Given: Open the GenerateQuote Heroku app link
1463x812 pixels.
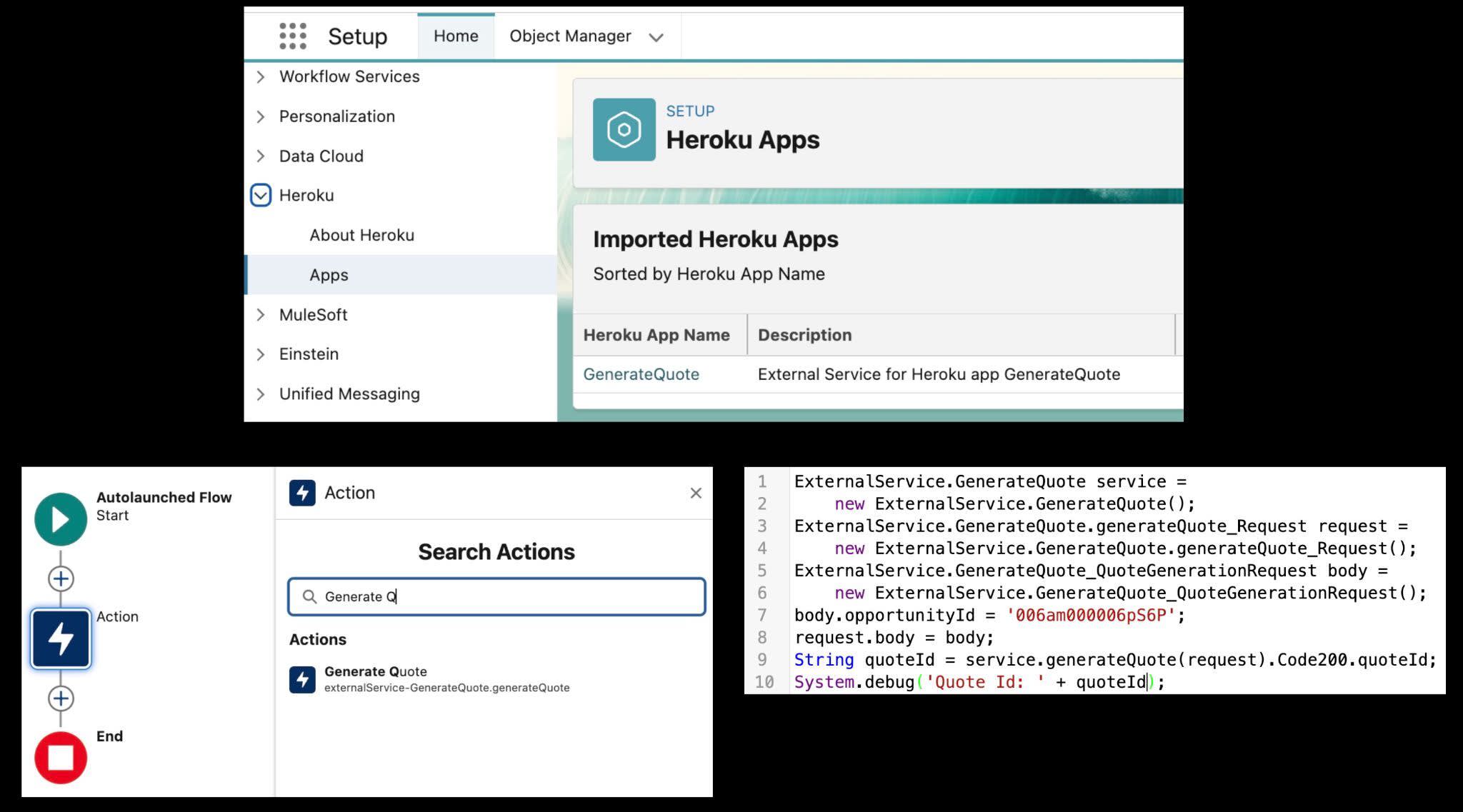Looking at the screenshot, I should tap(641, 374).
